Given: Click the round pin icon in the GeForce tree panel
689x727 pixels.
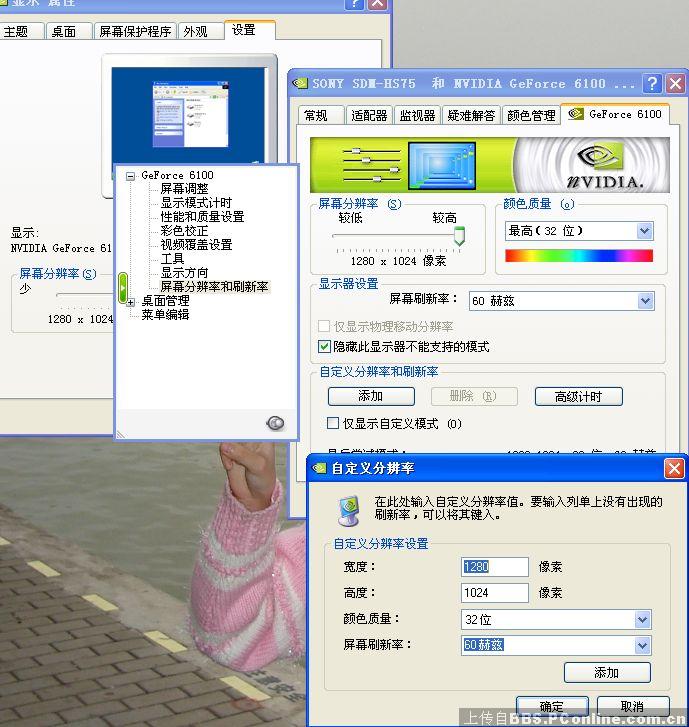Looking at the screenshot, I should click(275, 423).
